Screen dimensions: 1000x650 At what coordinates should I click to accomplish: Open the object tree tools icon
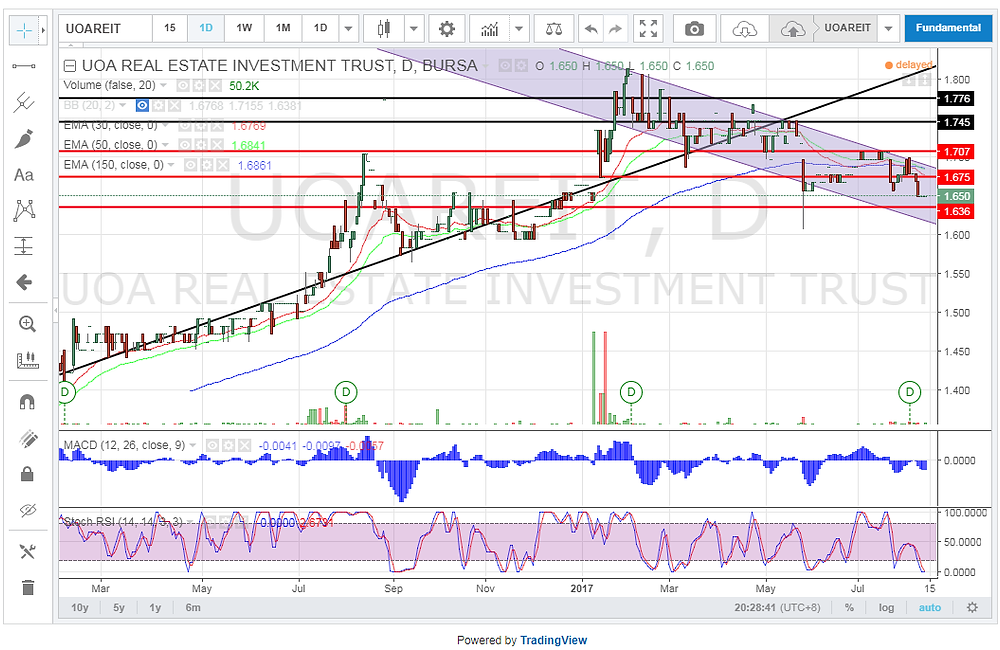click(x=27, y=551)
